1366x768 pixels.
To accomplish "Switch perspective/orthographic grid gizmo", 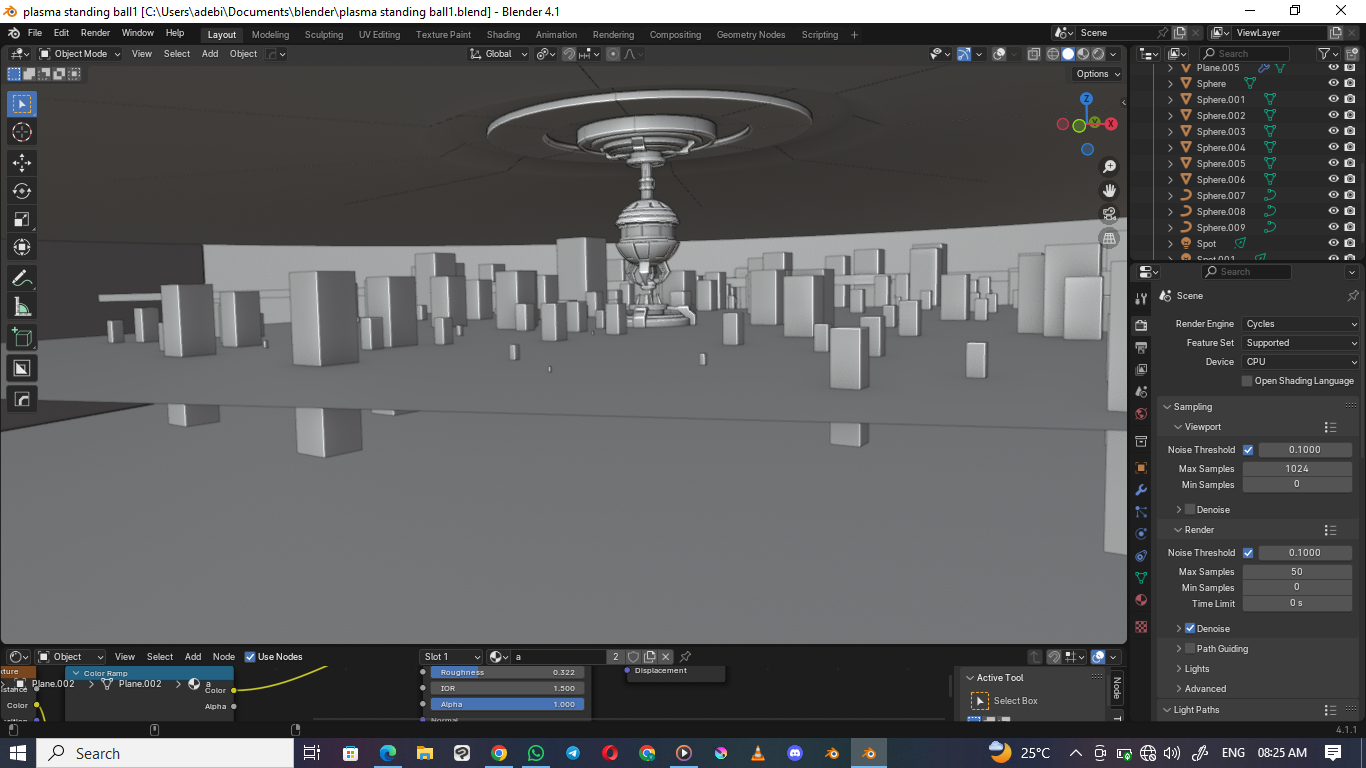I will pyautogui.click(x=1109, y=238).
